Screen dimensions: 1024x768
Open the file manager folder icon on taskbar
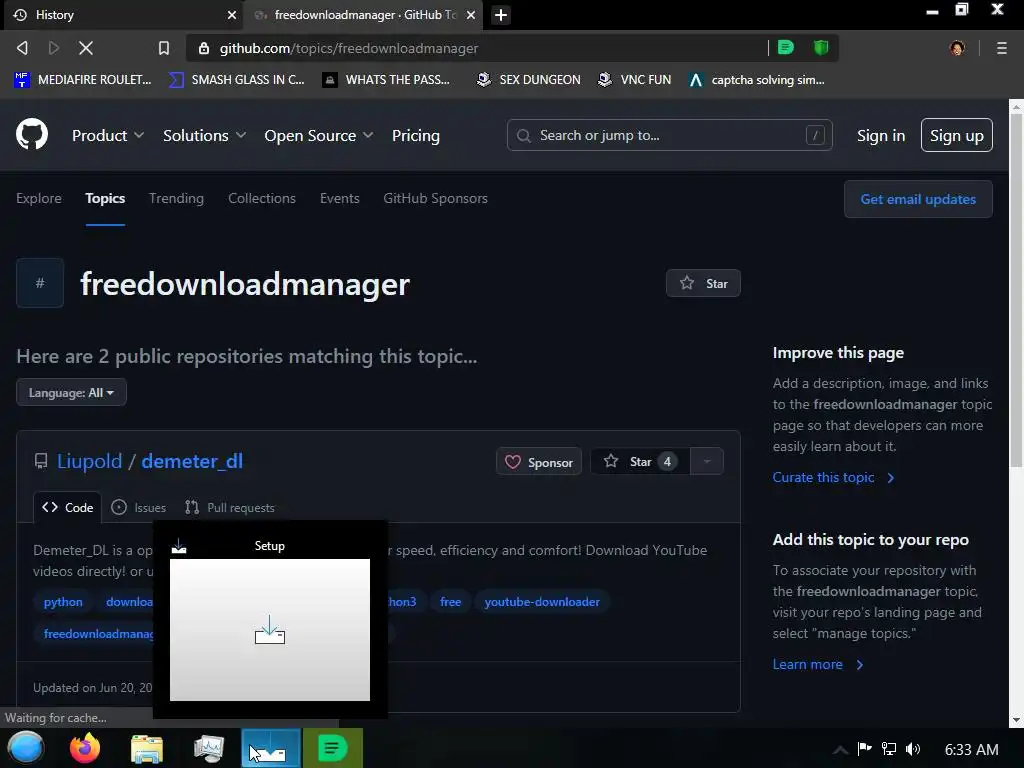pyautogui.click(x=147, y=748)
